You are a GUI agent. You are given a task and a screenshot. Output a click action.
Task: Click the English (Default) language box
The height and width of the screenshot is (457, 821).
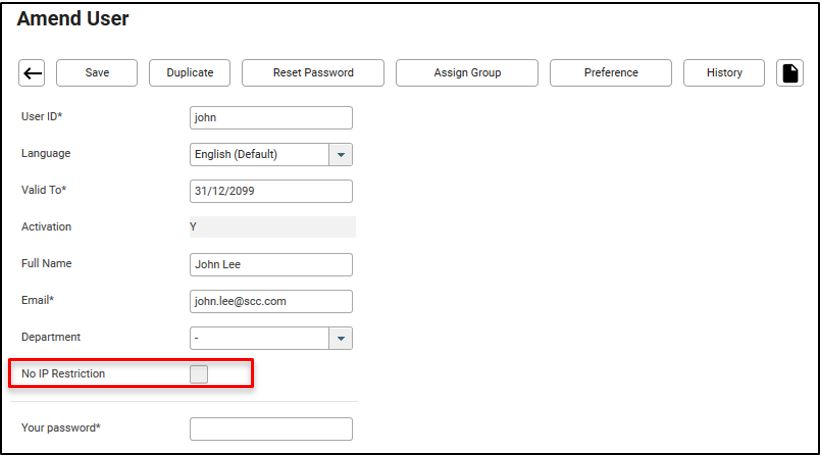coord(259,155)
